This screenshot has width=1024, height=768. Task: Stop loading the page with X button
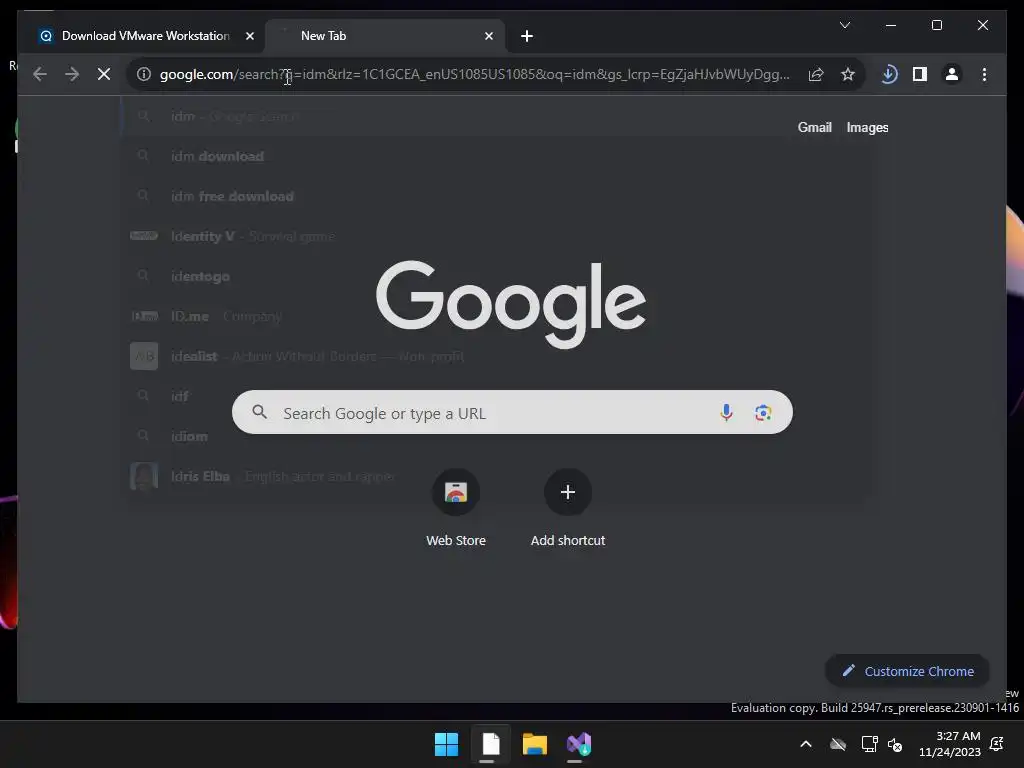104,74
